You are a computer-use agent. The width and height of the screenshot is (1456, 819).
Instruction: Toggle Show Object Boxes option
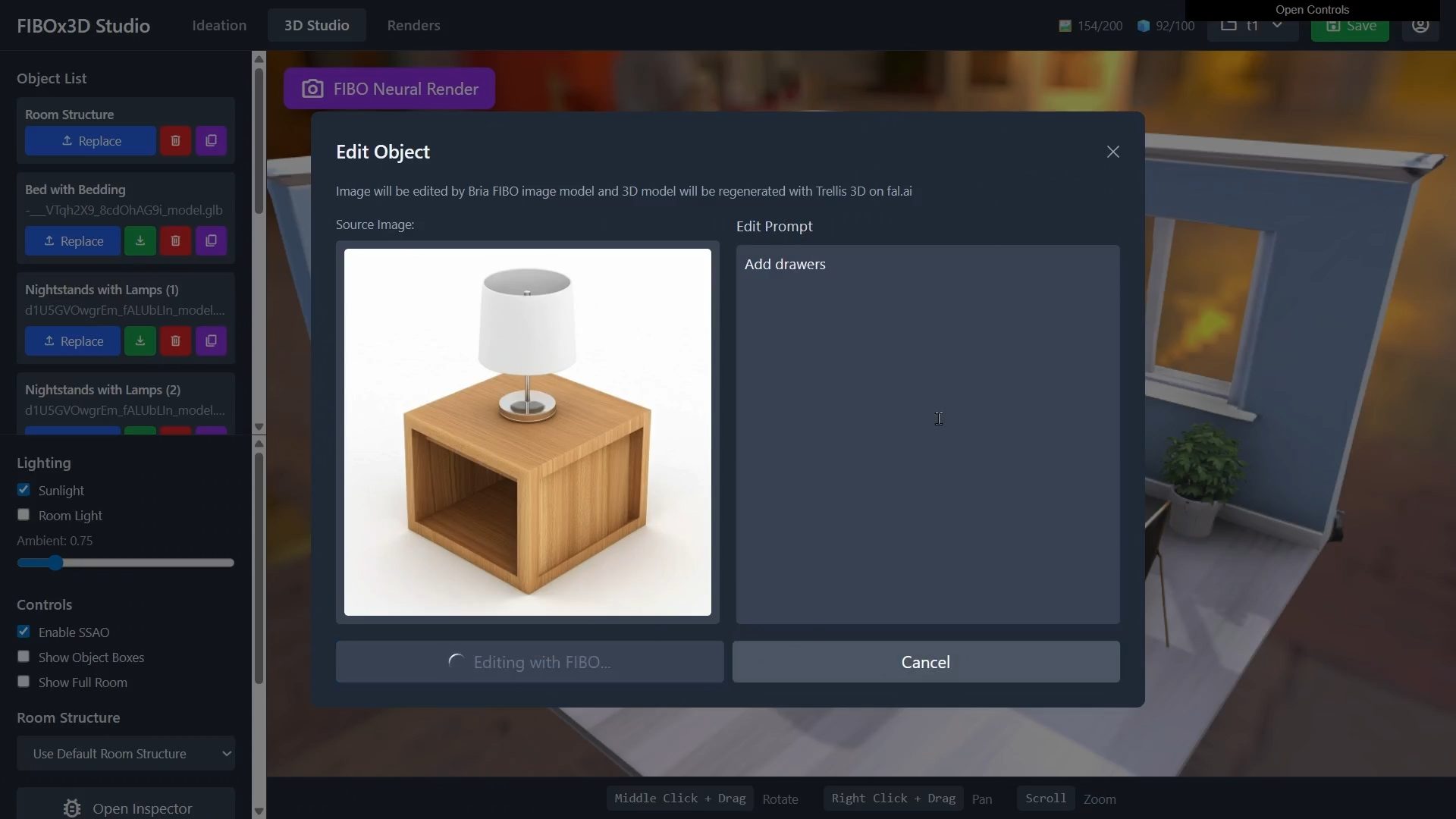click(x=24, y=657)
